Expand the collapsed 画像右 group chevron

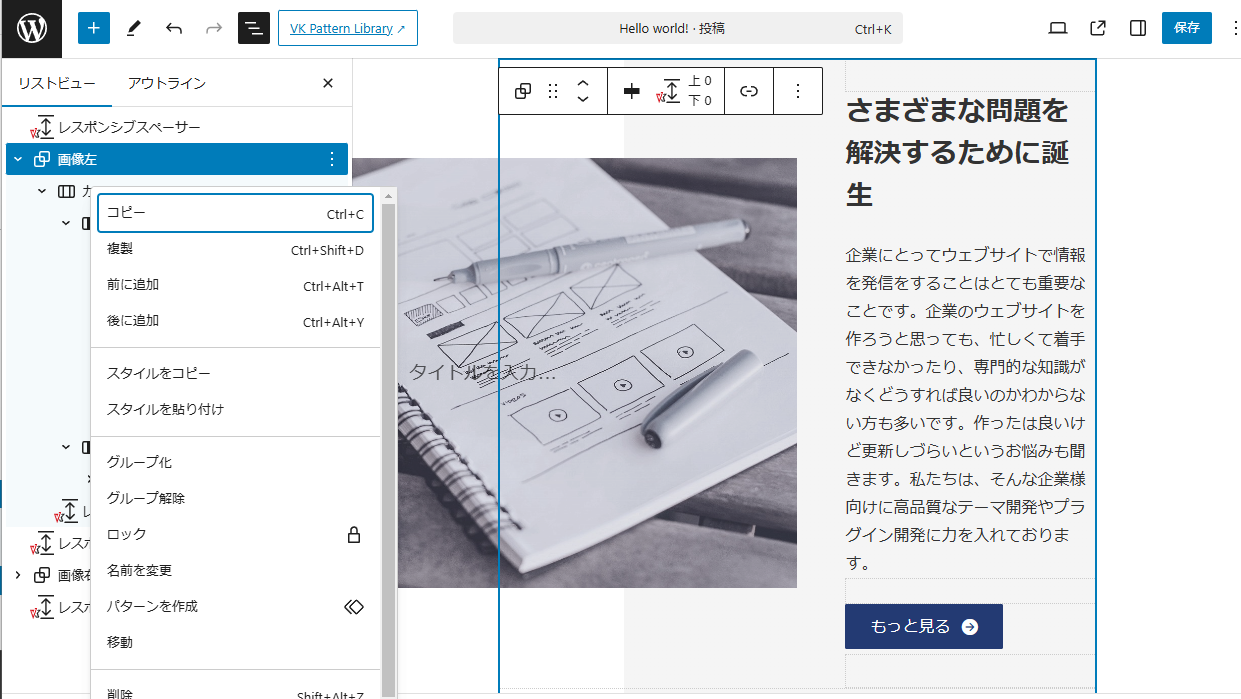click(18, 575)
